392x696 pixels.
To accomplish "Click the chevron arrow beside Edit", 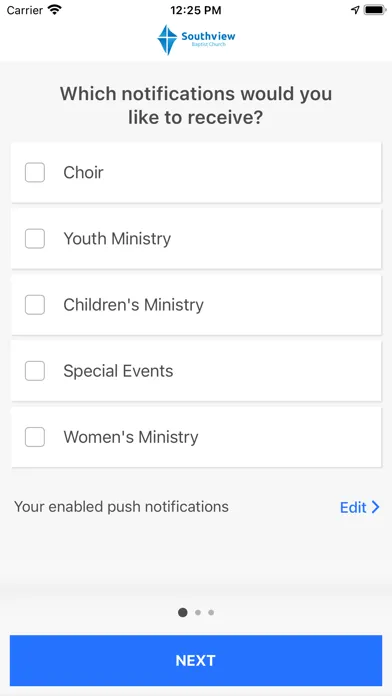I will coord(376,507).
